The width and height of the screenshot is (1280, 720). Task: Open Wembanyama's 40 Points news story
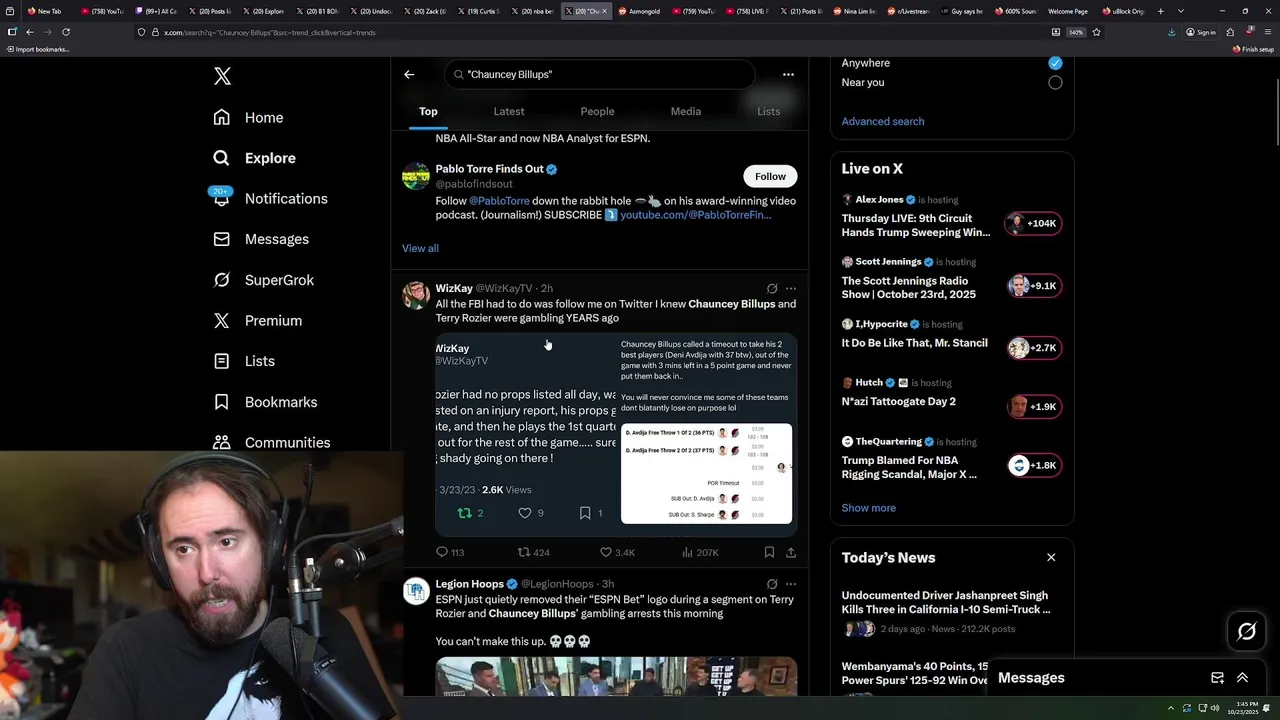click(x=914, y=673)
